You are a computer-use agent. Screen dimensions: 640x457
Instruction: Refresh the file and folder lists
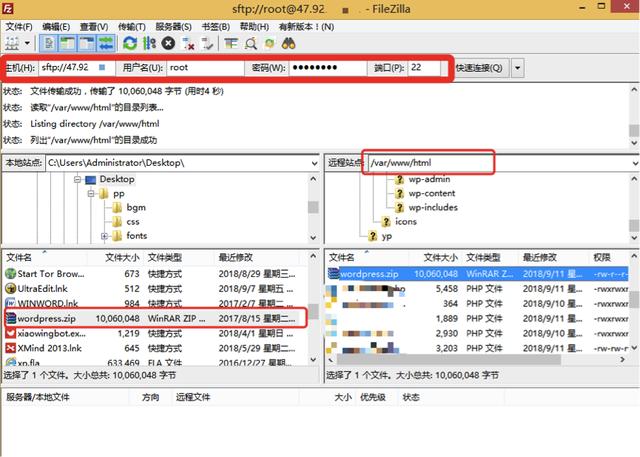tap(130, 43)
